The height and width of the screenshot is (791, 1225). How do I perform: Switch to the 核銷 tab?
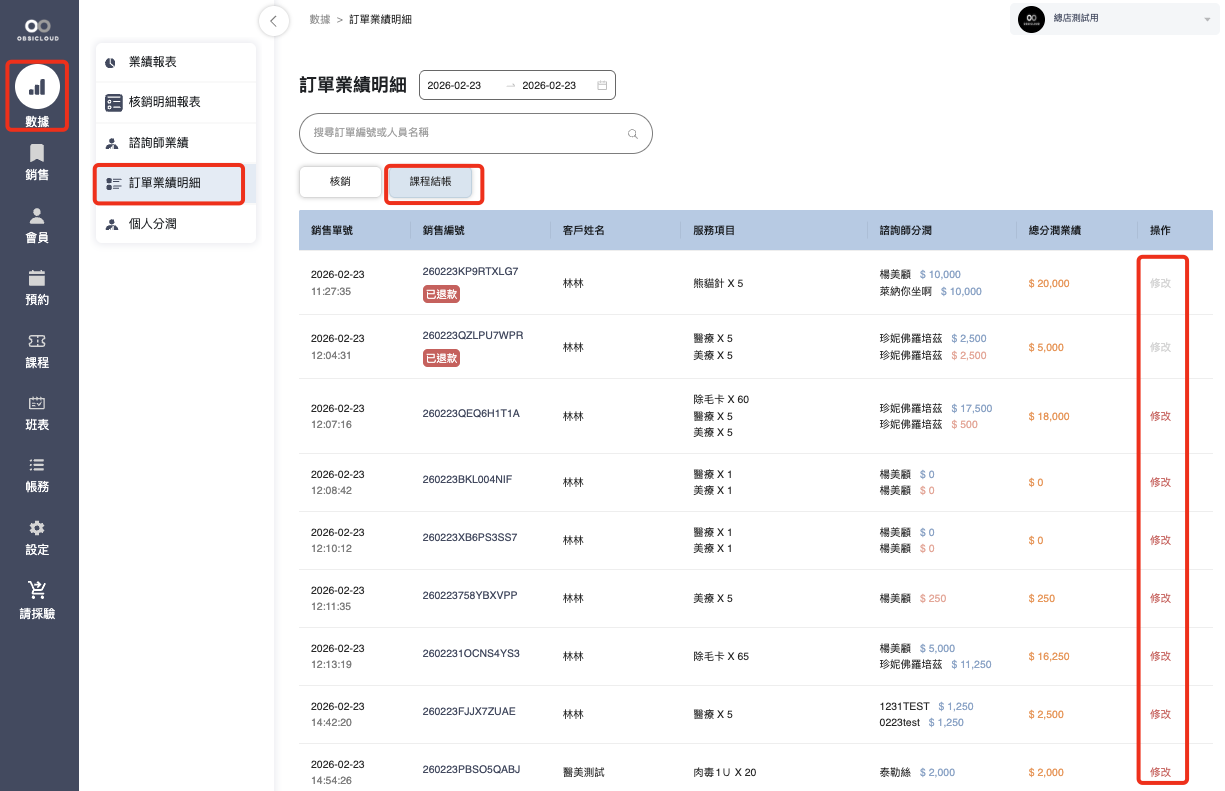pyautogui.click(x=340, y=182)
